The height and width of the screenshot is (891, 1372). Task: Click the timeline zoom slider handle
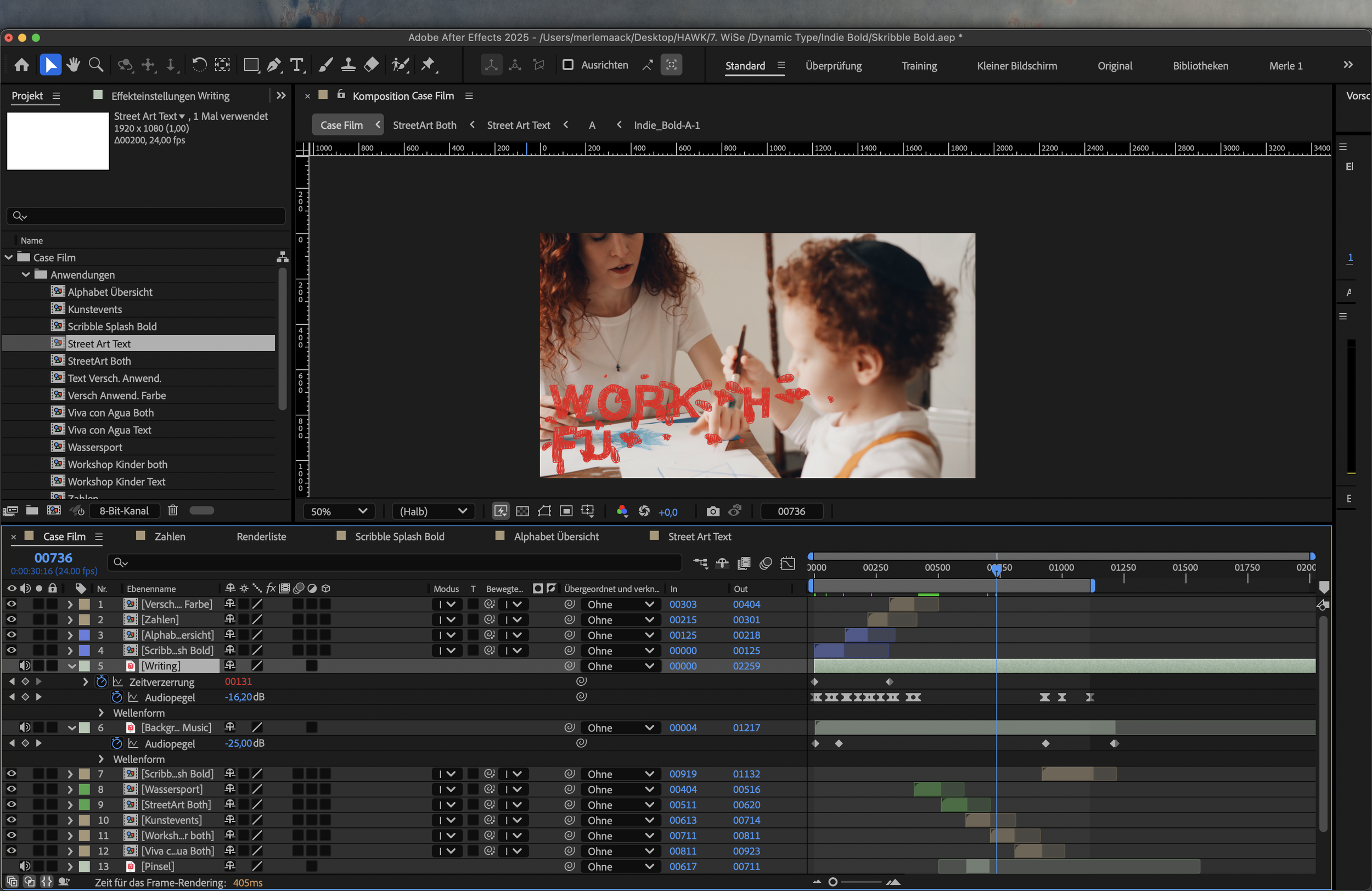pyautogui.click(x=833, y=882)
